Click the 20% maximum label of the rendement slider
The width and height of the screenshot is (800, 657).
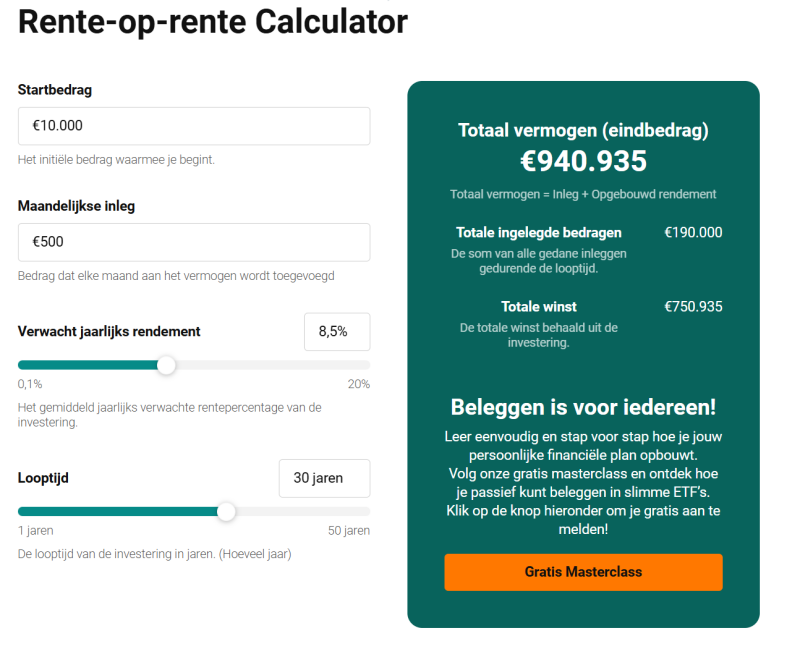pos(362,383)
